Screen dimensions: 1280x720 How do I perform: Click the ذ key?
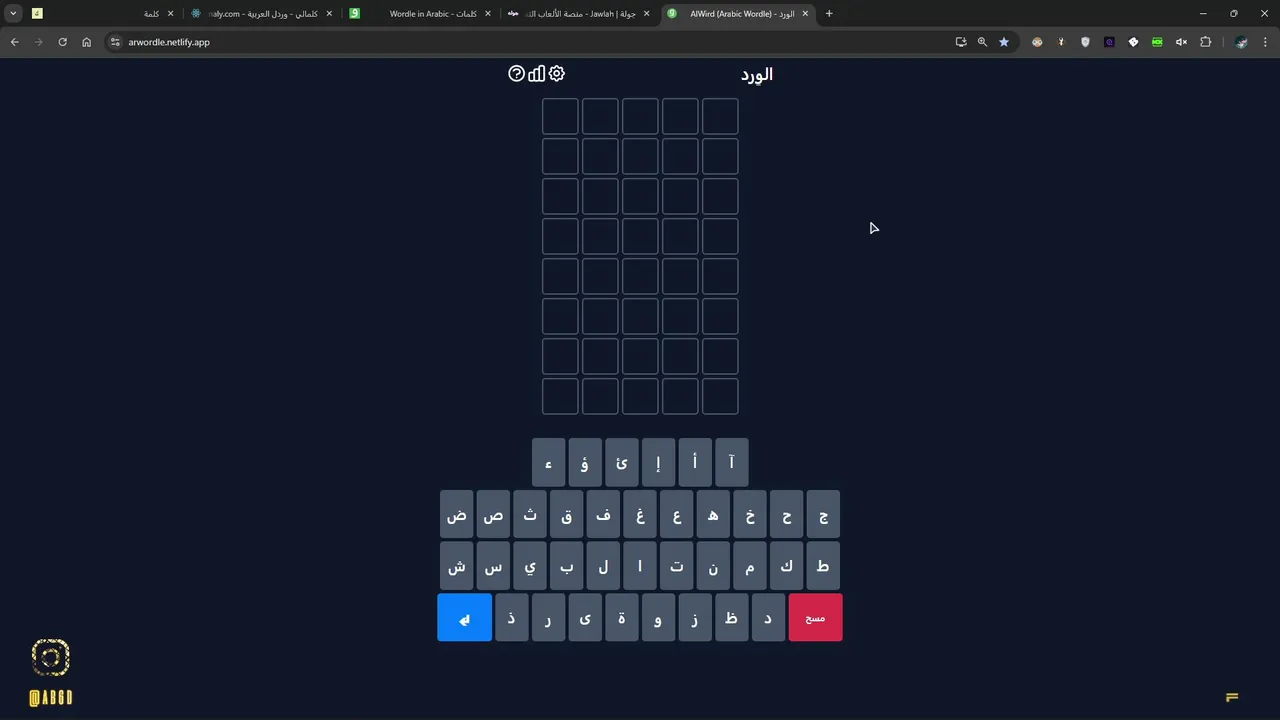511,618
